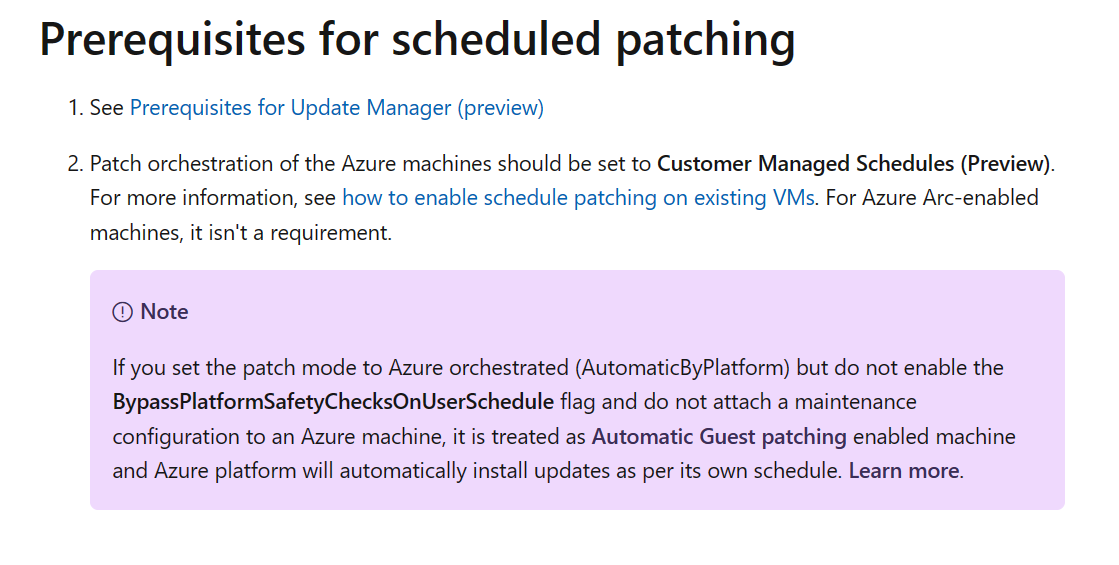Follow the Automatic Guest patching link
1119x565 pixels.
click(719, 436)
